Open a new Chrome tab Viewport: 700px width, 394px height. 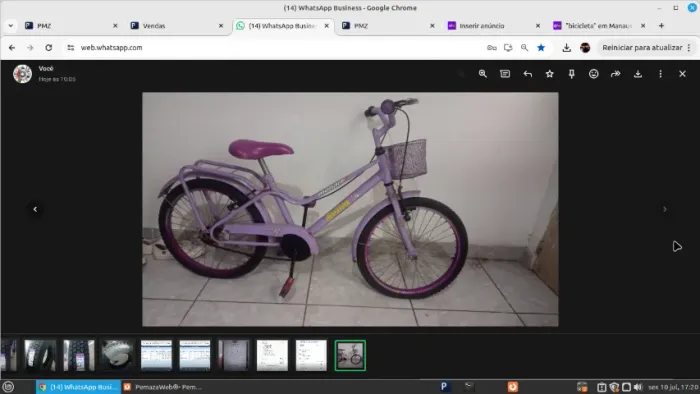click(x=661, y=26)
